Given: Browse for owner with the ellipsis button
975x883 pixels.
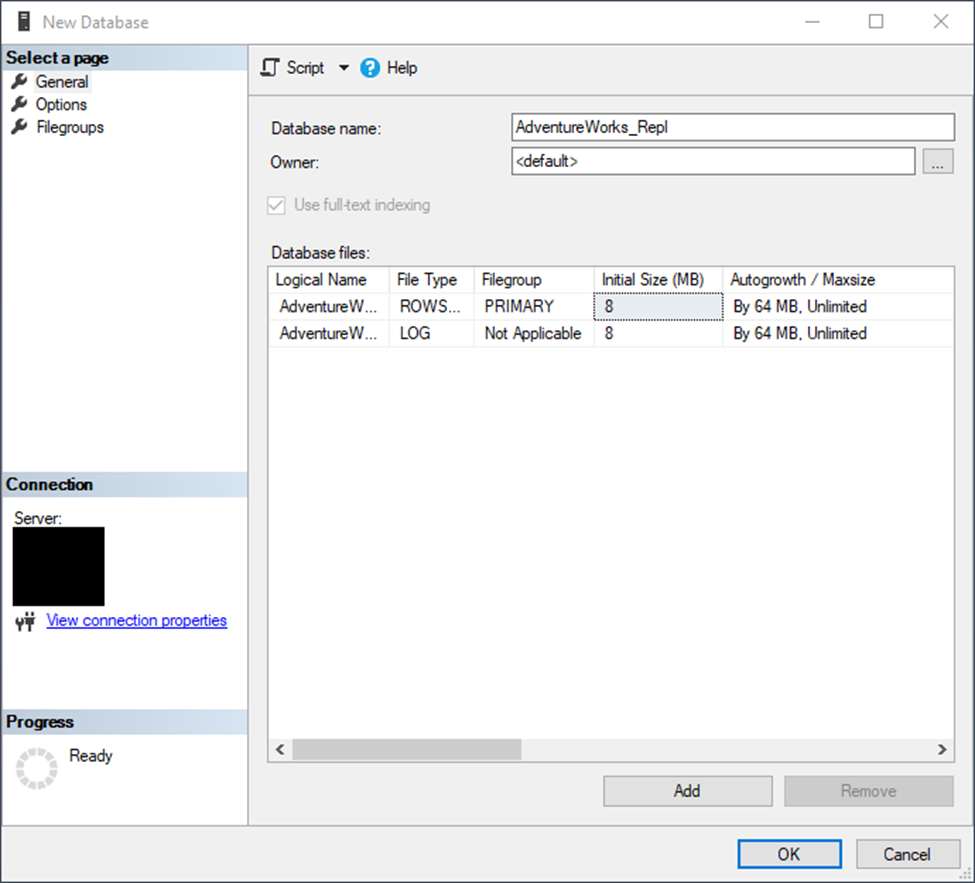Looking at the screenshot, I should [x=938, y=162].
